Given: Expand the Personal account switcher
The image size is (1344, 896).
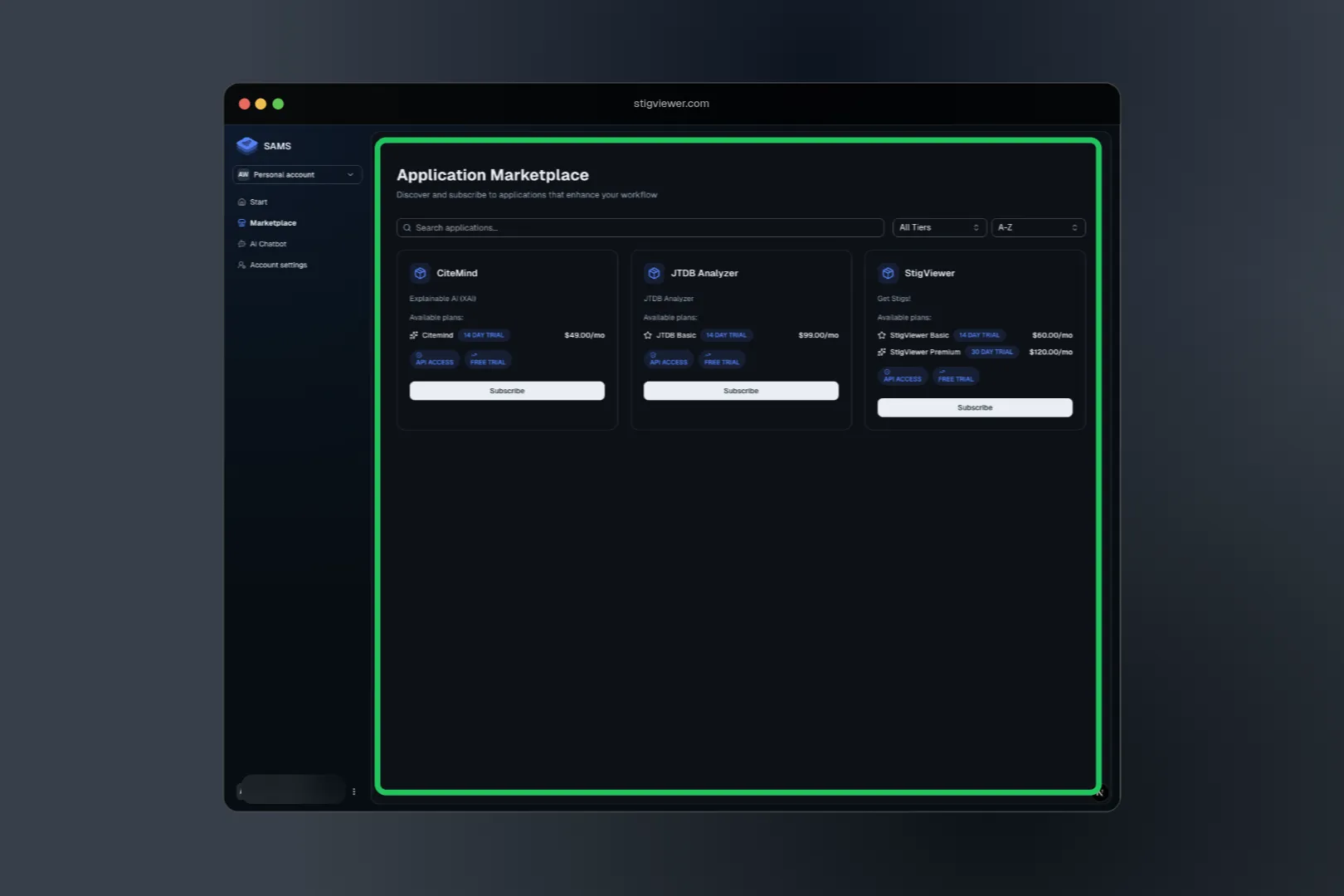Looking at the screenshot, I should (x=296, y=174).
